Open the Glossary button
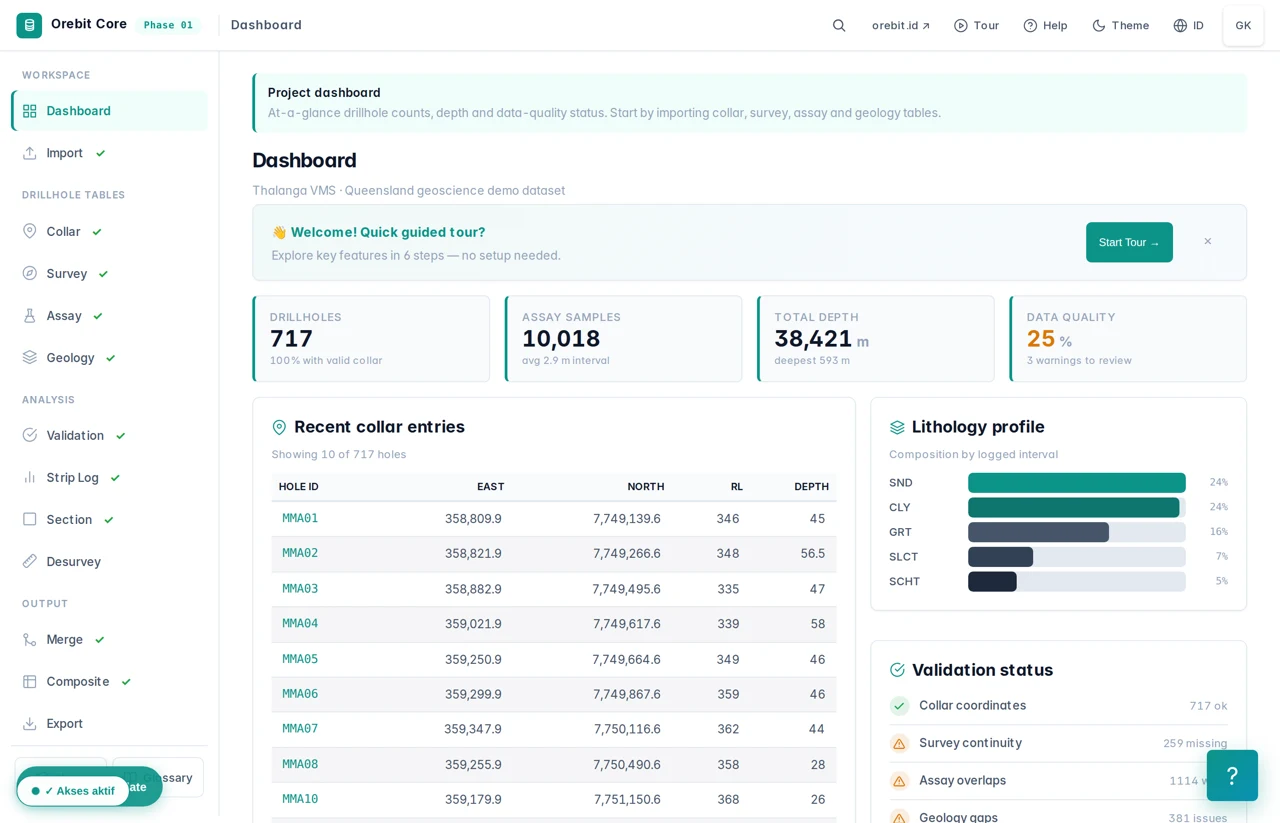The width and height of the screenshot is (1280, 823). [x=158, y=777]
